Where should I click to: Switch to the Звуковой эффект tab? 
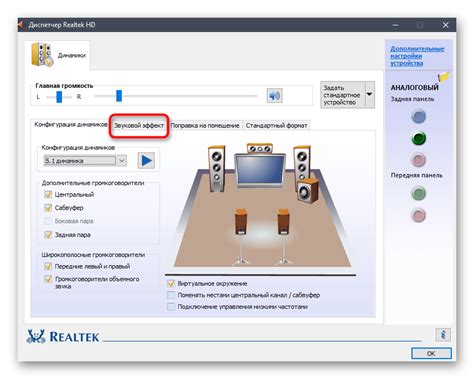pyautogui.click(x=139, y=126)
